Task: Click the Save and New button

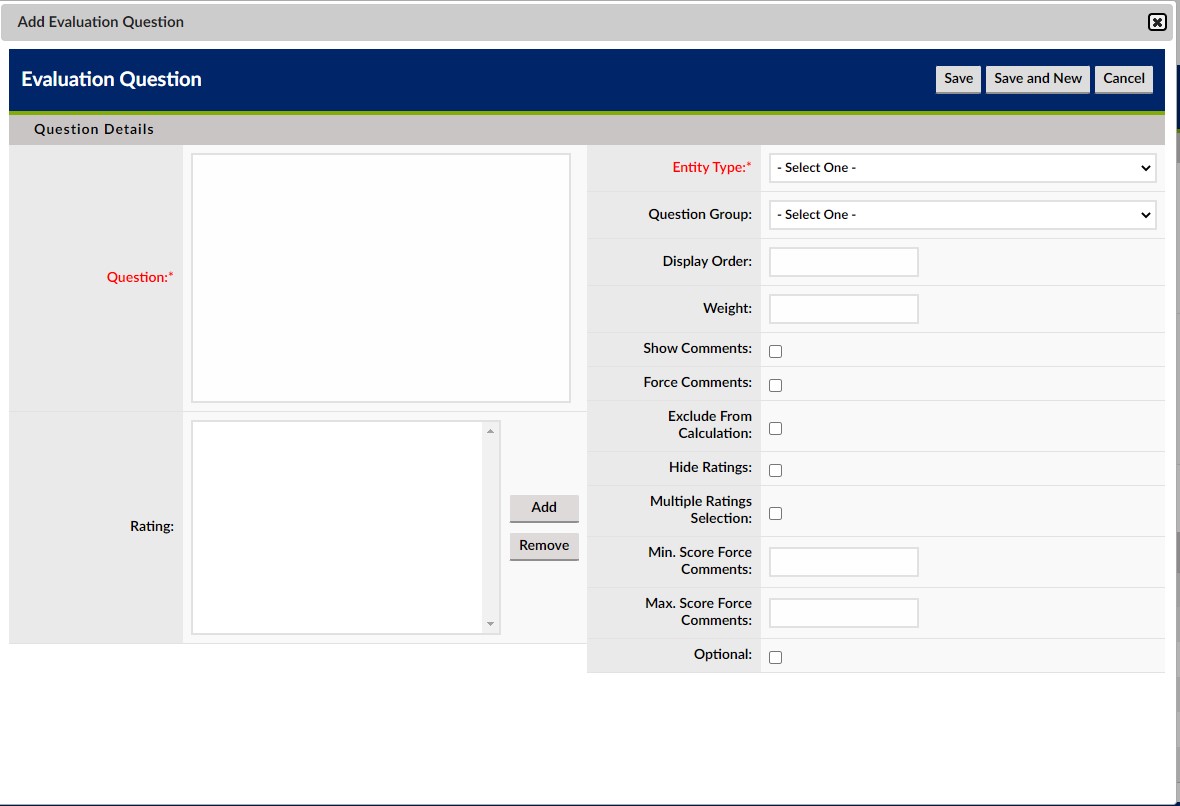Action: point(1037,78)
